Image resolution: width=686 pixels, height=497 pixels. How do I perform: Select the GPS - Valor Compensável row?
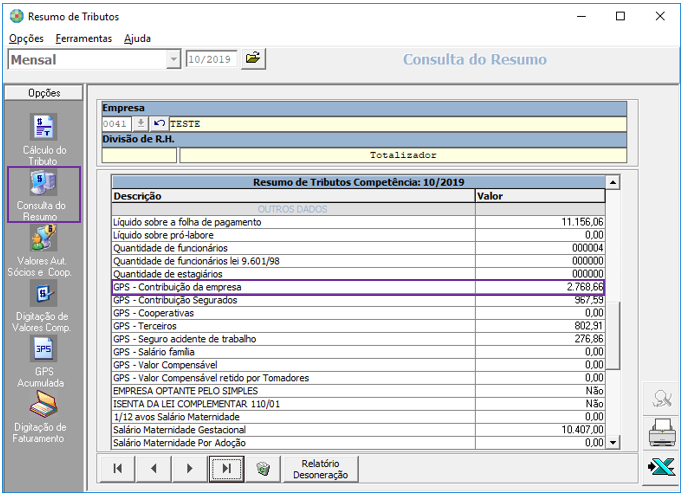point(358,365)
